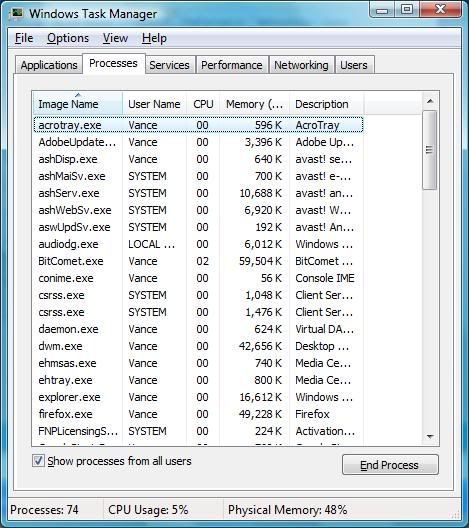The width and height of the screenshot is (469, 528).
Task: Click the CPU Usage: 5% status entry
Action: point(148,509)
